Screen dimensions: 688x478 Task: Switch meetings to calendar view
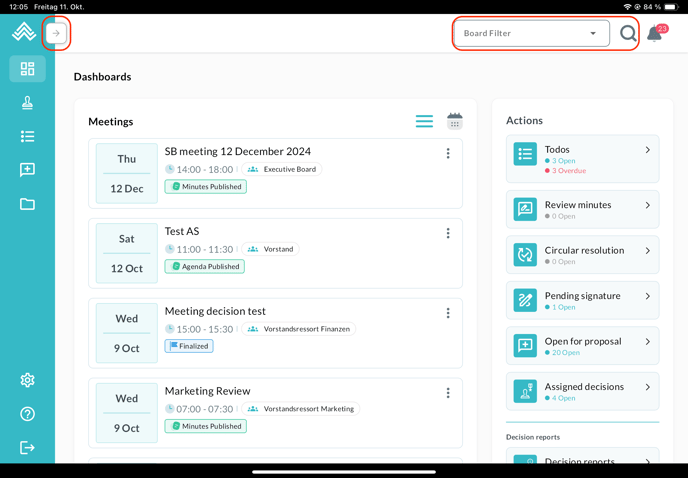coord(454,121)
